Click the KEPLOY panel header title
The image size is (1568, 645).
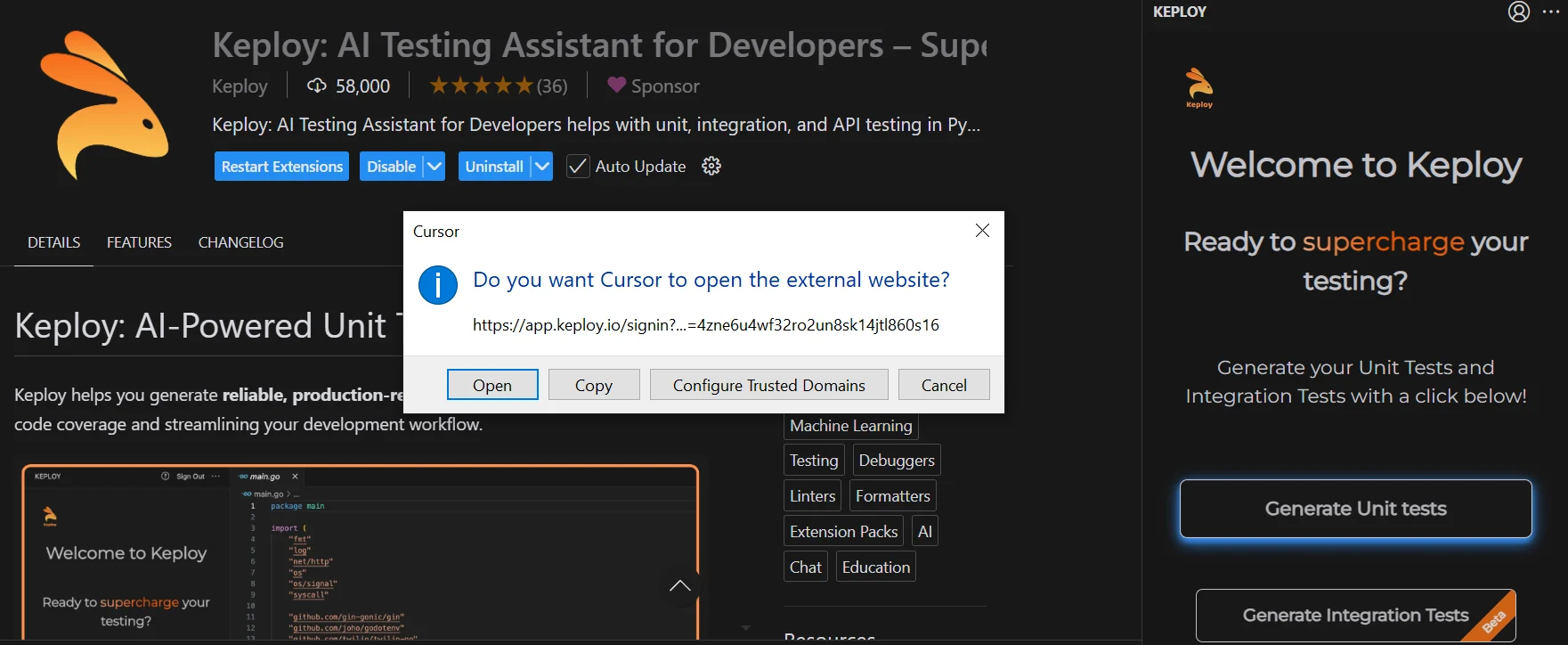tap(1180, 12)
